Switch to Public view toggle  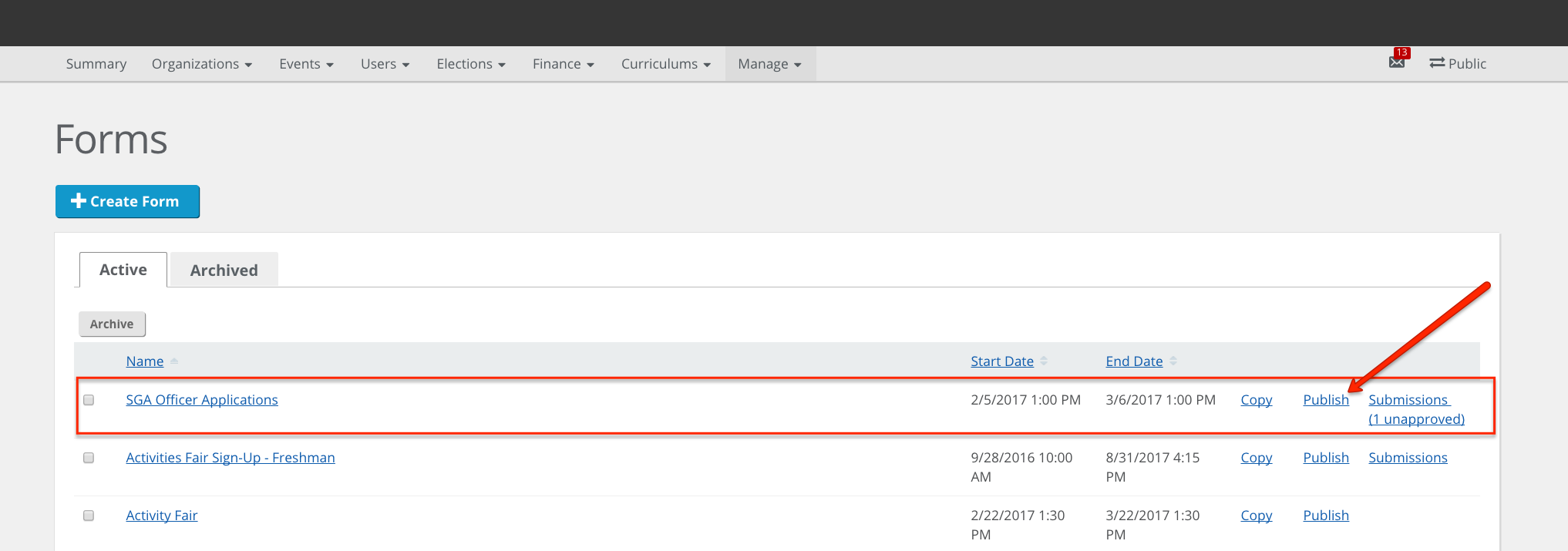(x=1458, y=64)
